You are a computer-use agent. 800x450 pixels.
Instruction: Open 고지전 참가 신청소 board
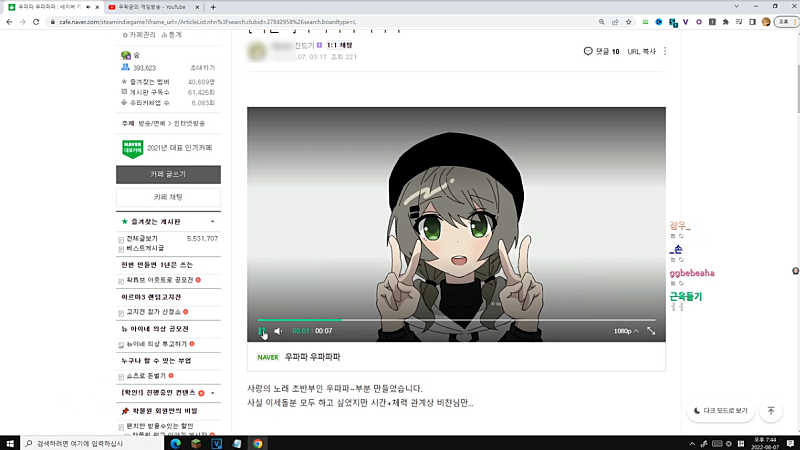tap(154, 312)
